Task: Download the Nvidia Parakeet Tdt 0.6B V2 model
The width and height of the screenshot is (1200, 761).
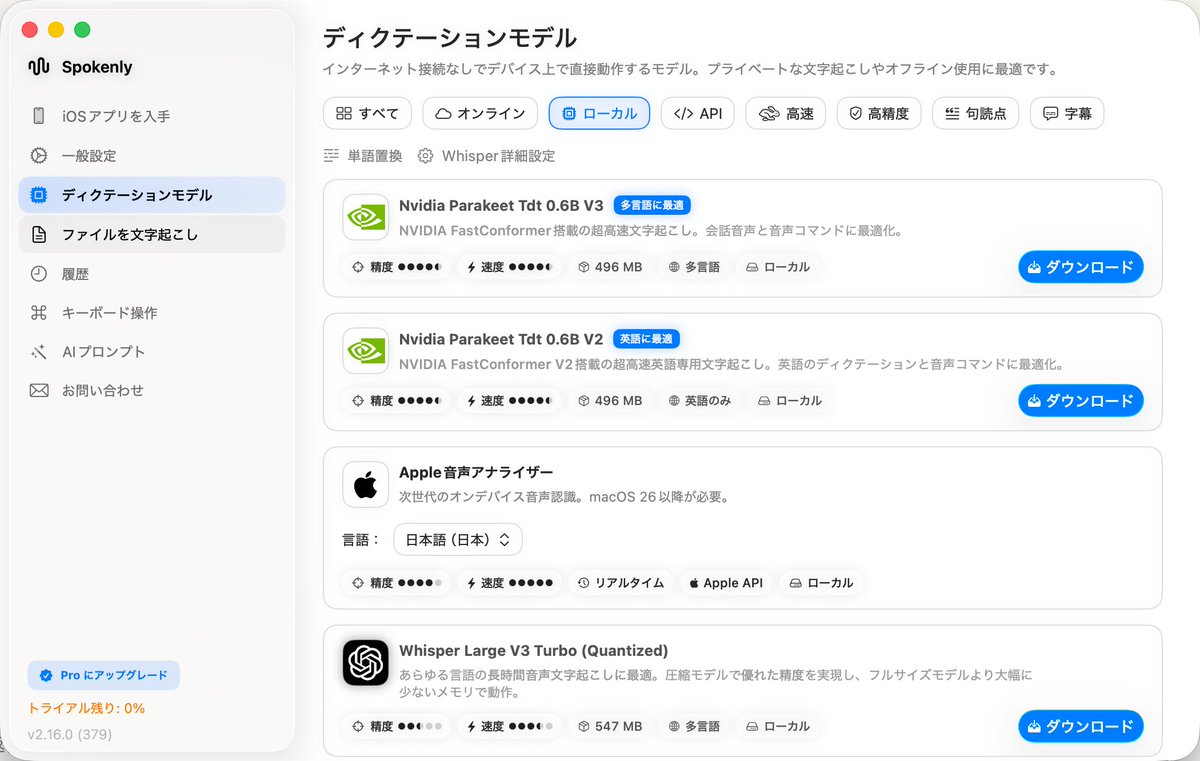Action: 1080,400
